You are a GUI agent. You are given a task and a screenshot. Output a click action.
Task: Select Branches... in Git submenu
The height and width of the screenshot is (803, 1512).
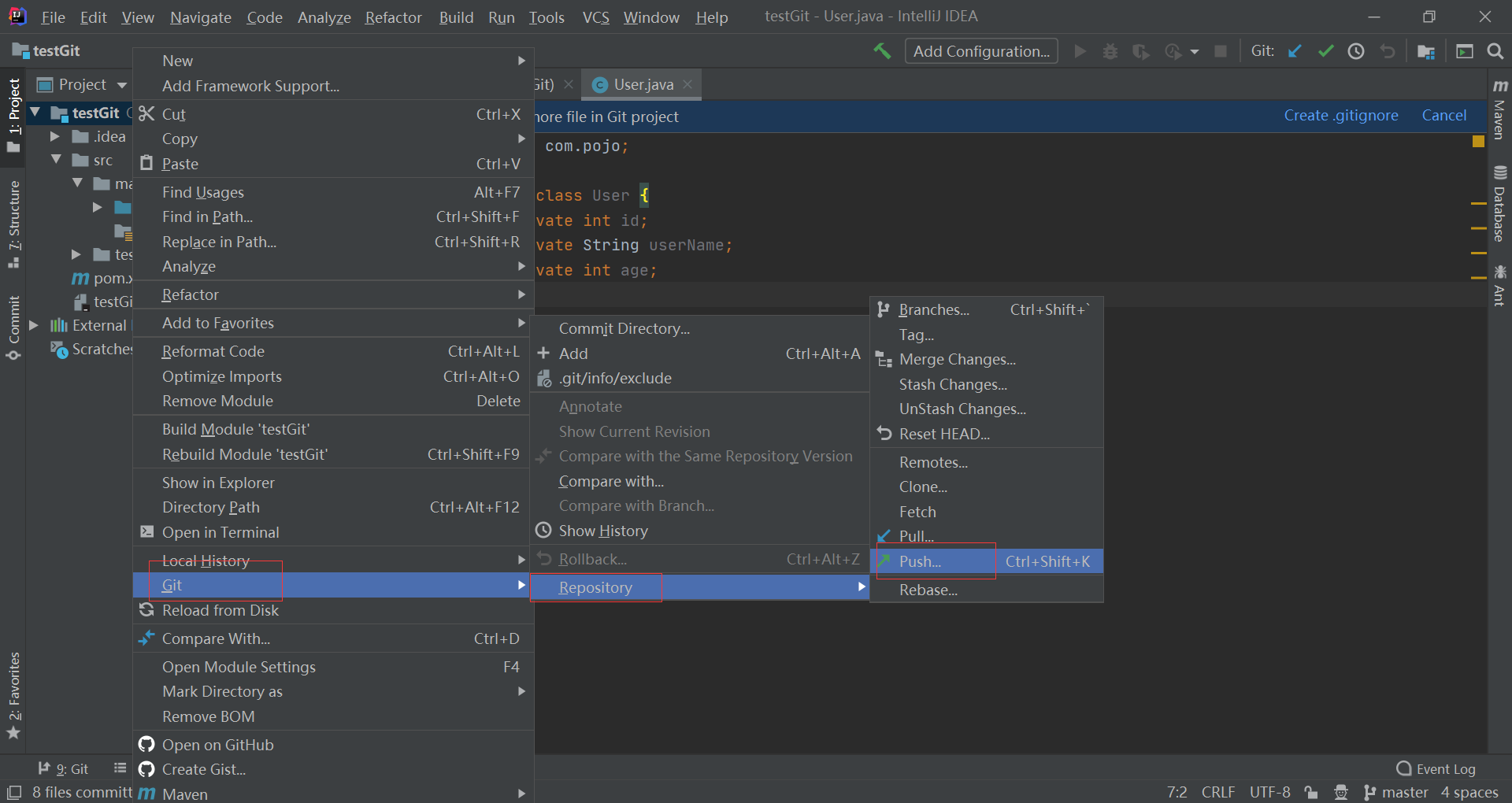pyautogui.click(x=987, y=309)
